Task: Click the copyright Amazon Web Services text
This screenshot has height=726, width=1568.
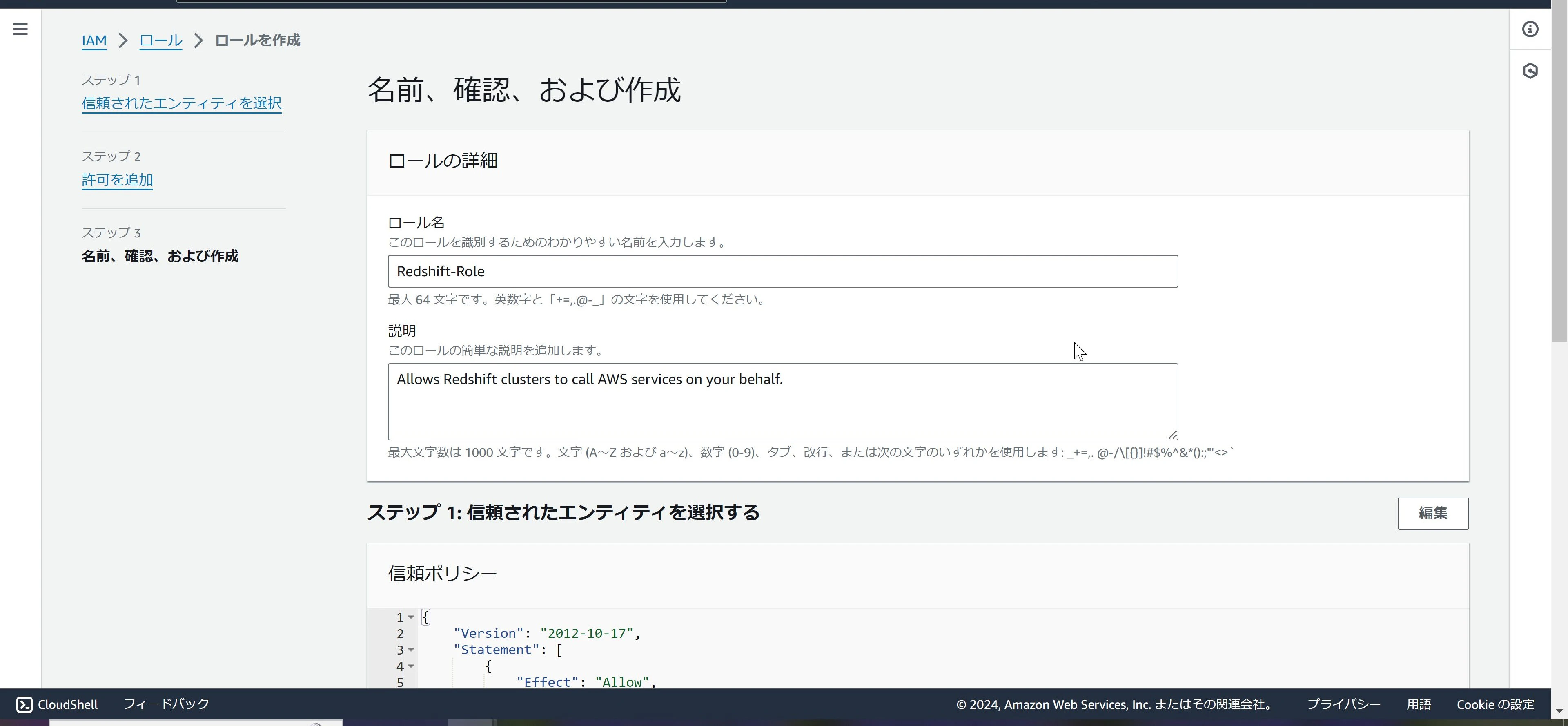Action: point(1115,704)
